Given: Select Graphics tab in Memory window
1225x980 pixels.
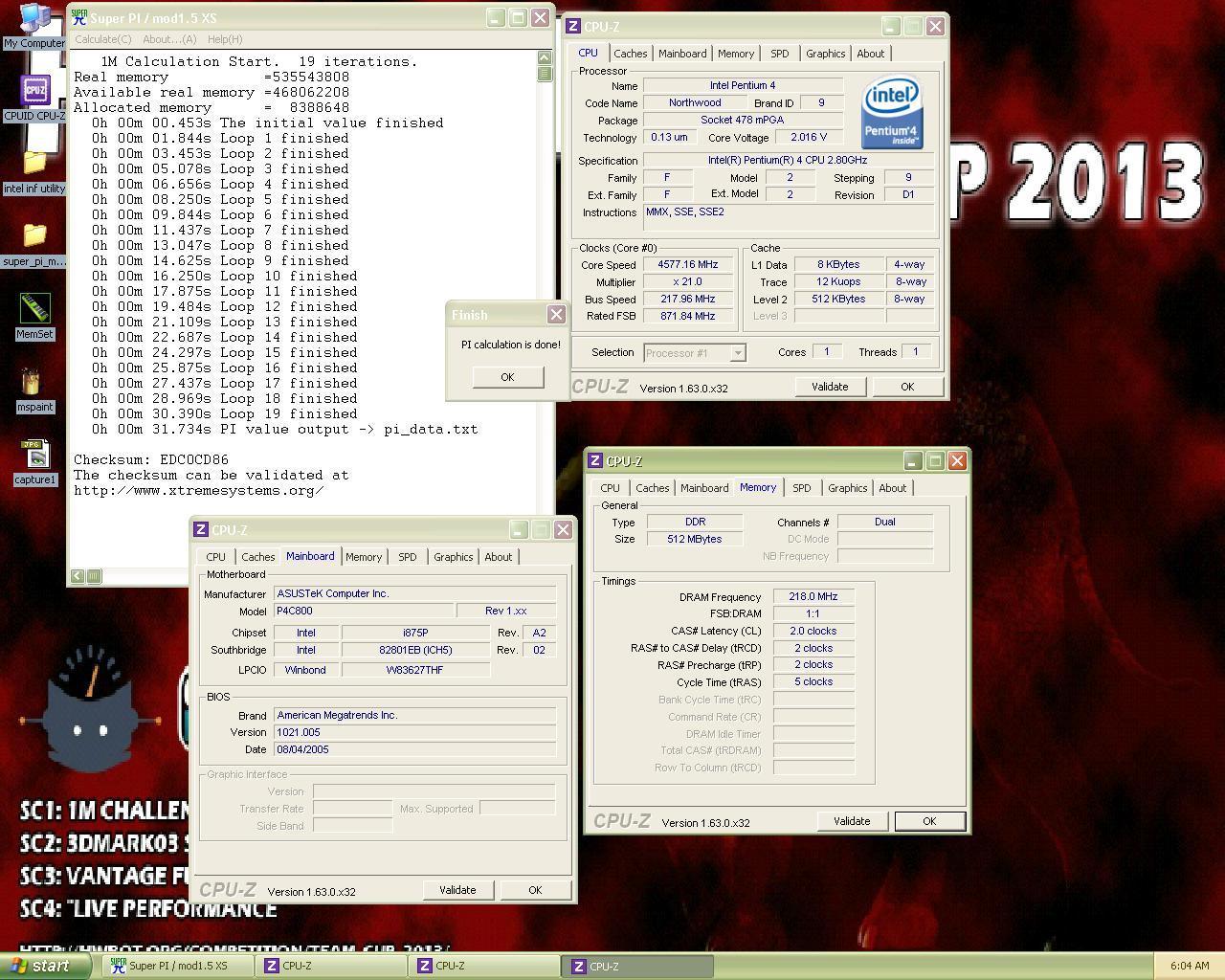Looking at the screenshot, I should (x=847, y=488).
